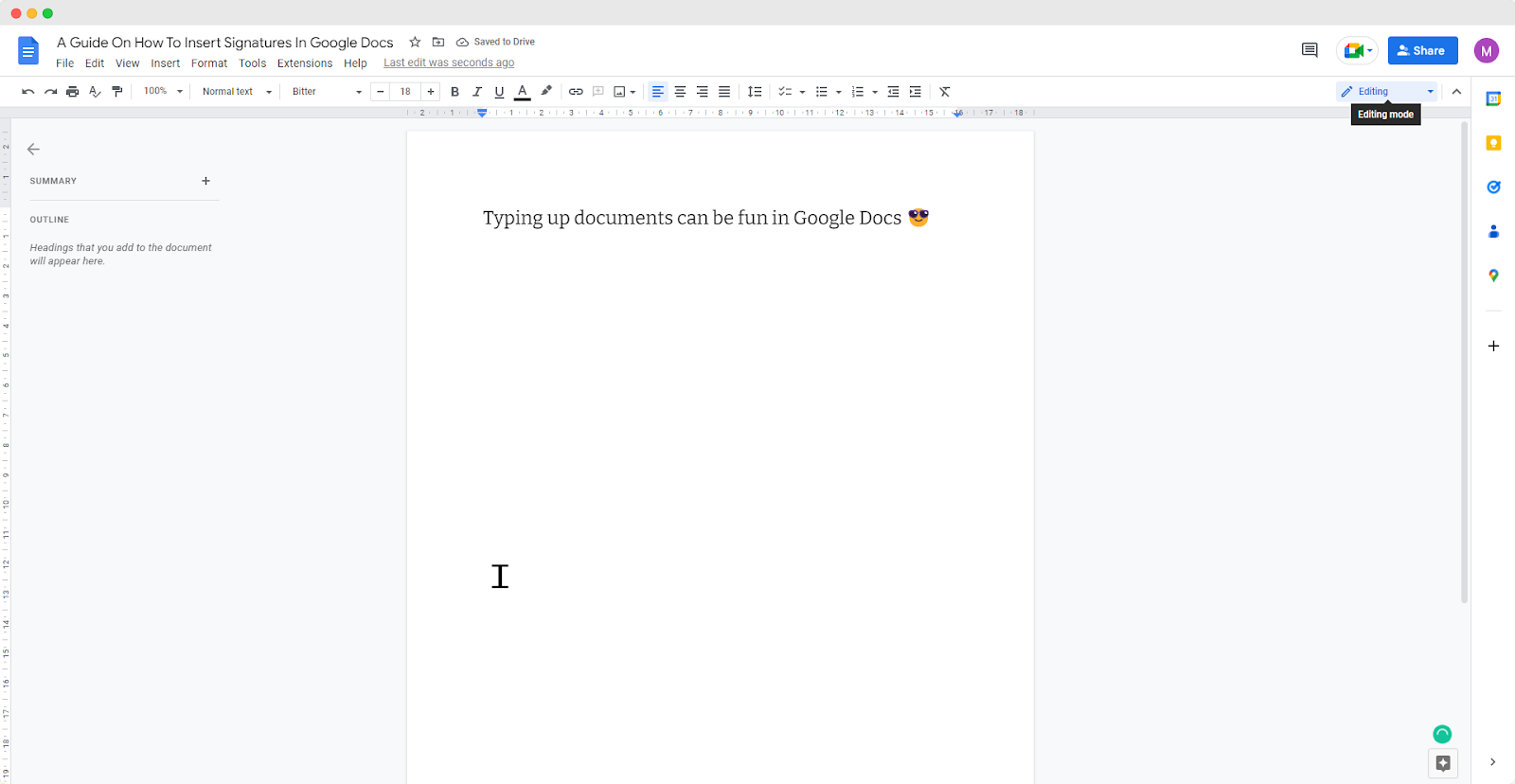Increase the font size with plus
The image size is (1515, 784).
tap(431, 92)
